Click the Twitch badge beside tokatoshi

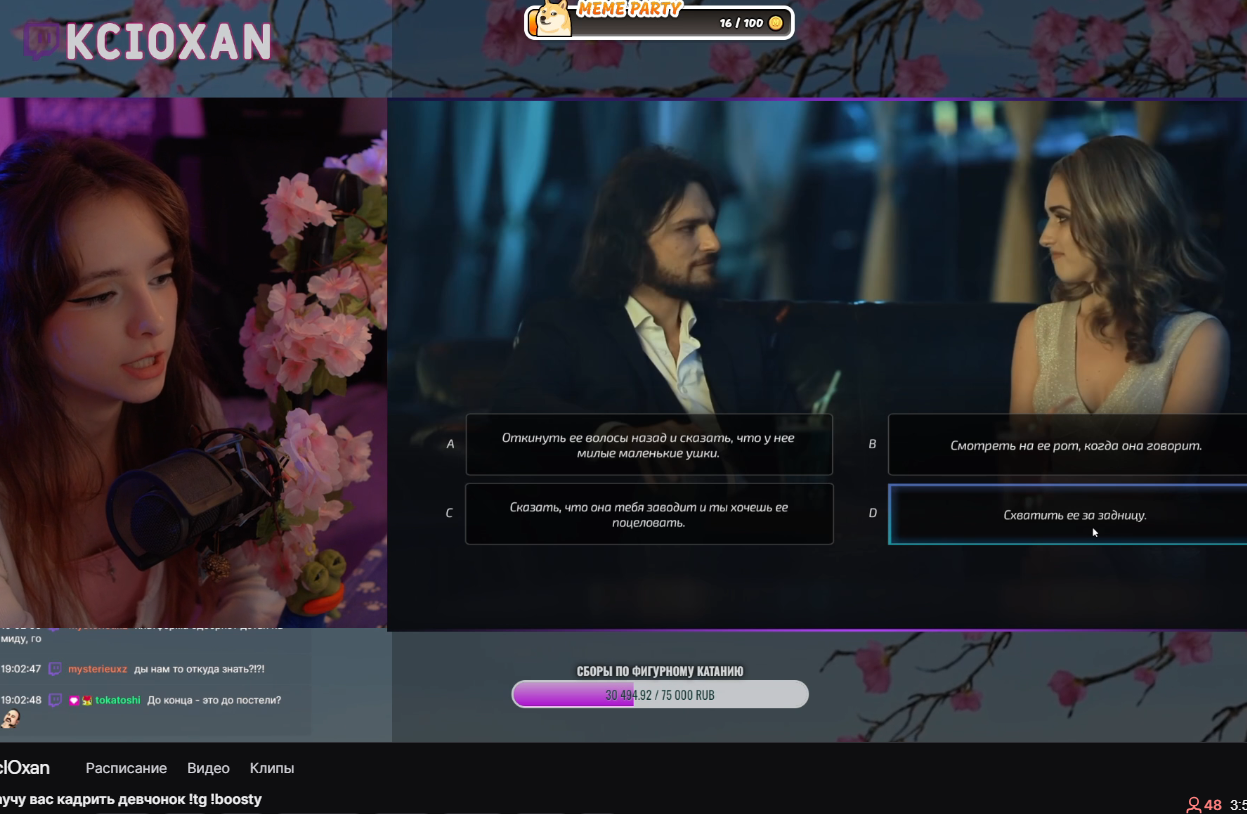click(x=55, y=700)
